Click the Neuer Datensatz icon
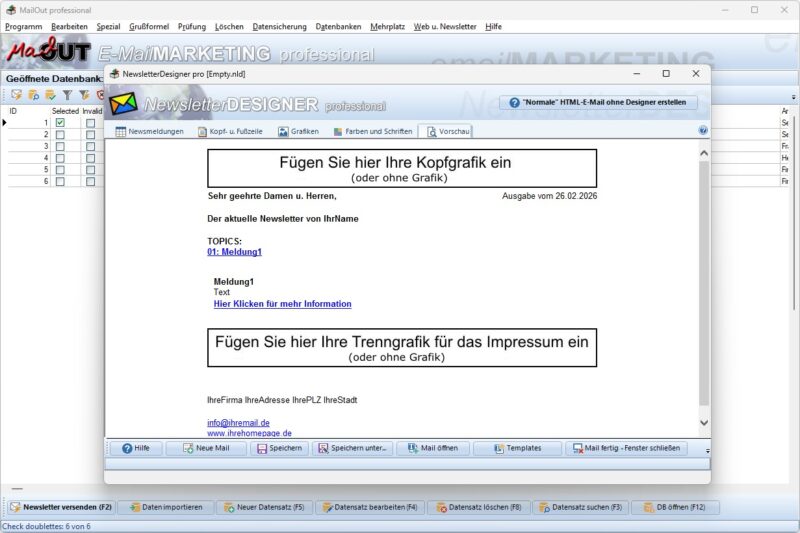The image size is (800, 533). click(x=229, y=507)
